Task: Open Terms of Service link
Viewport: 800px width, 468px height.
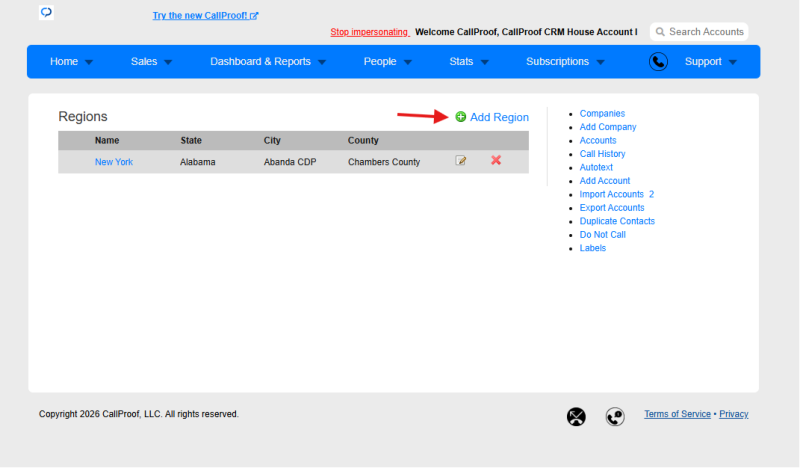Action: tap(677, 414)
